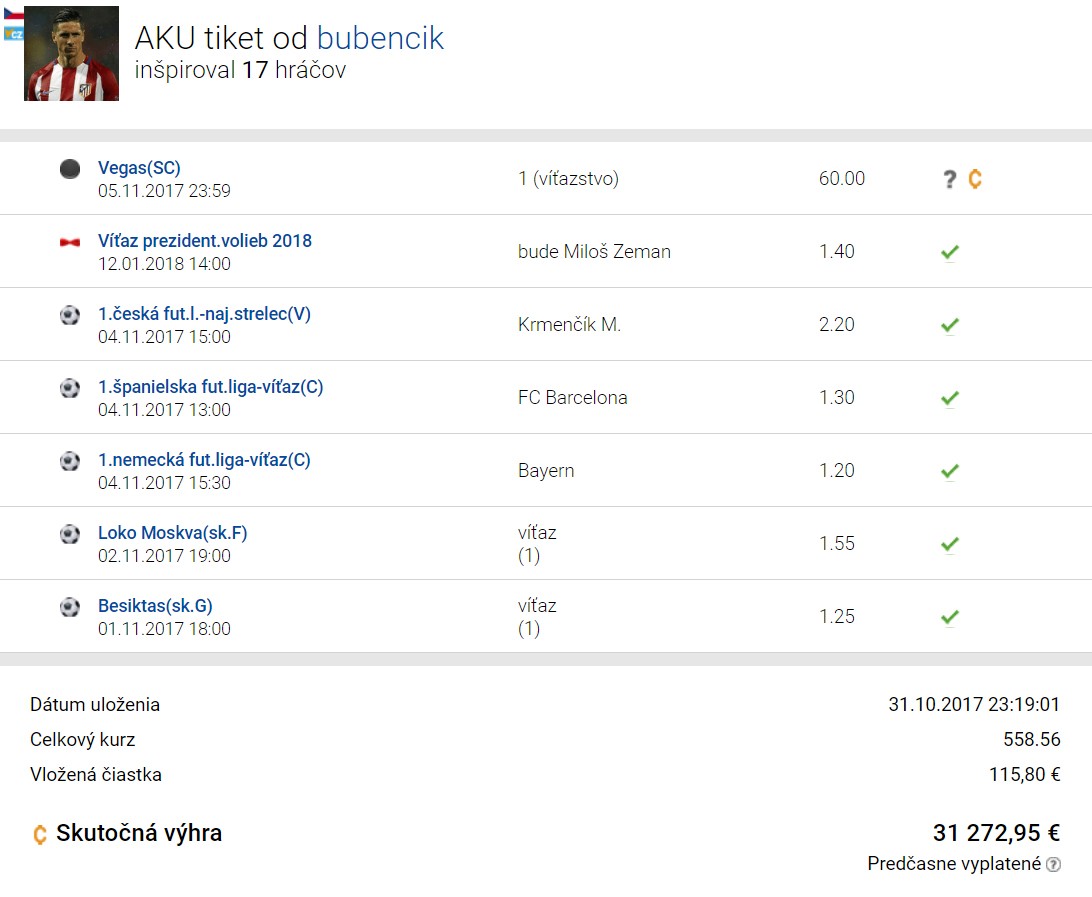Click the green checkmark in the FC Barcelona row
Screen dimensions: 1092x897
[949, 398]
